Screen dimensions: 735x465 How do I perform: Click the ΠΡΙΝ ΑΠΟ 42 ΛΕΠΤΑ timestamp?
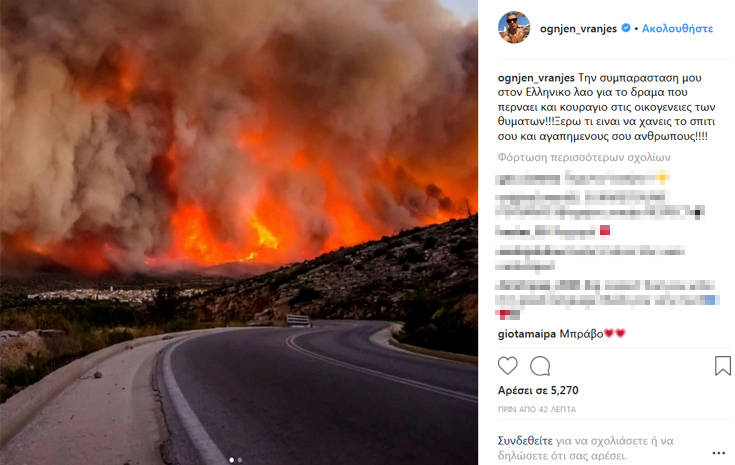[537, 409]
